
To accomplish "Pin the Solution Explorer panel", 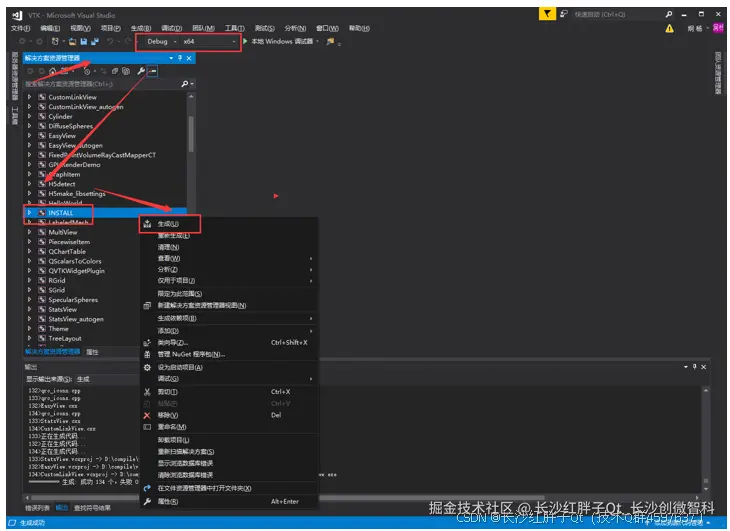I will coord(180,58).
